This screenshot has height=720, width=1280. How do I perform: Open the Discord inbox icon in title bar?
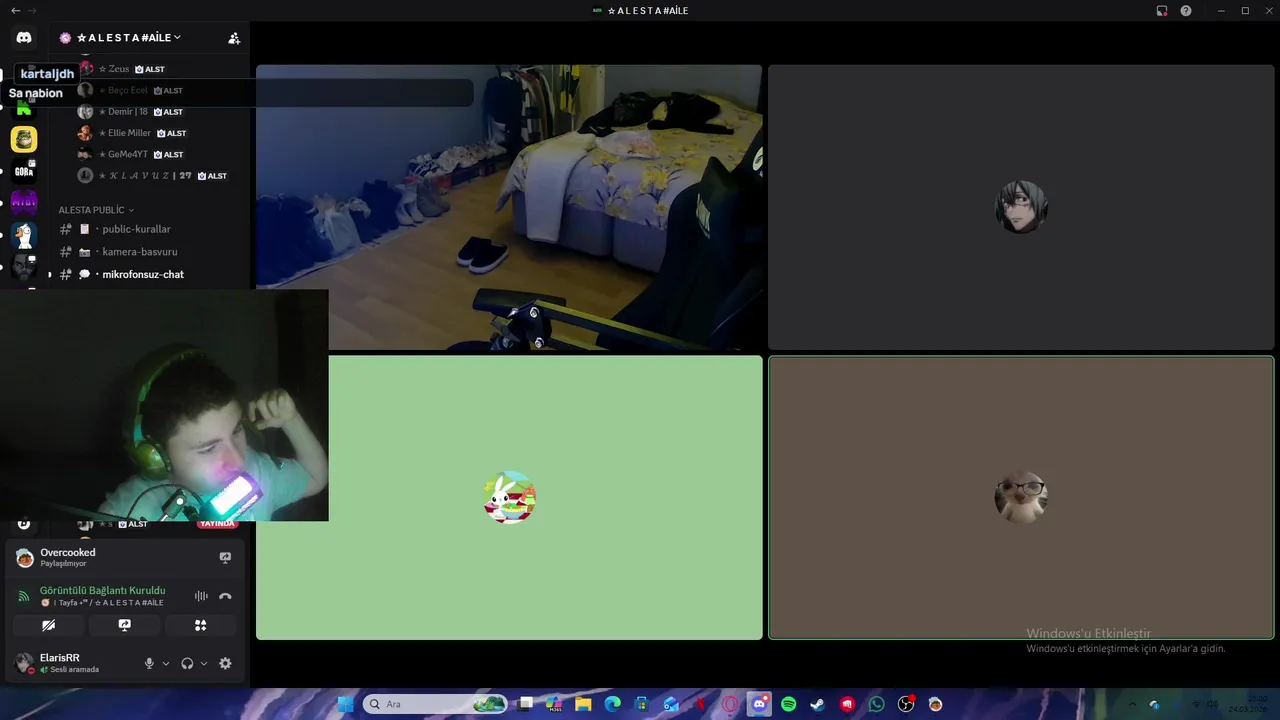point(1162,11)
